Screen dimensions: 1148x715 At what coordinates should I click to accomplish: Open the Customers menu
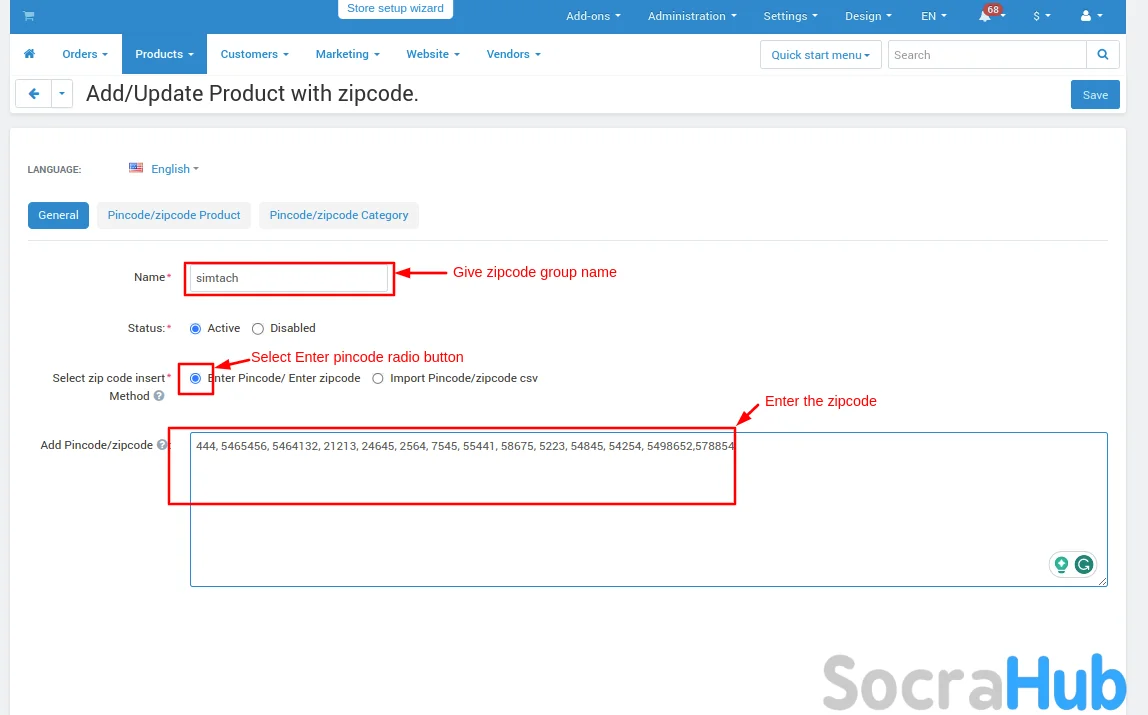pyautogui.click(x=255, y=54)
